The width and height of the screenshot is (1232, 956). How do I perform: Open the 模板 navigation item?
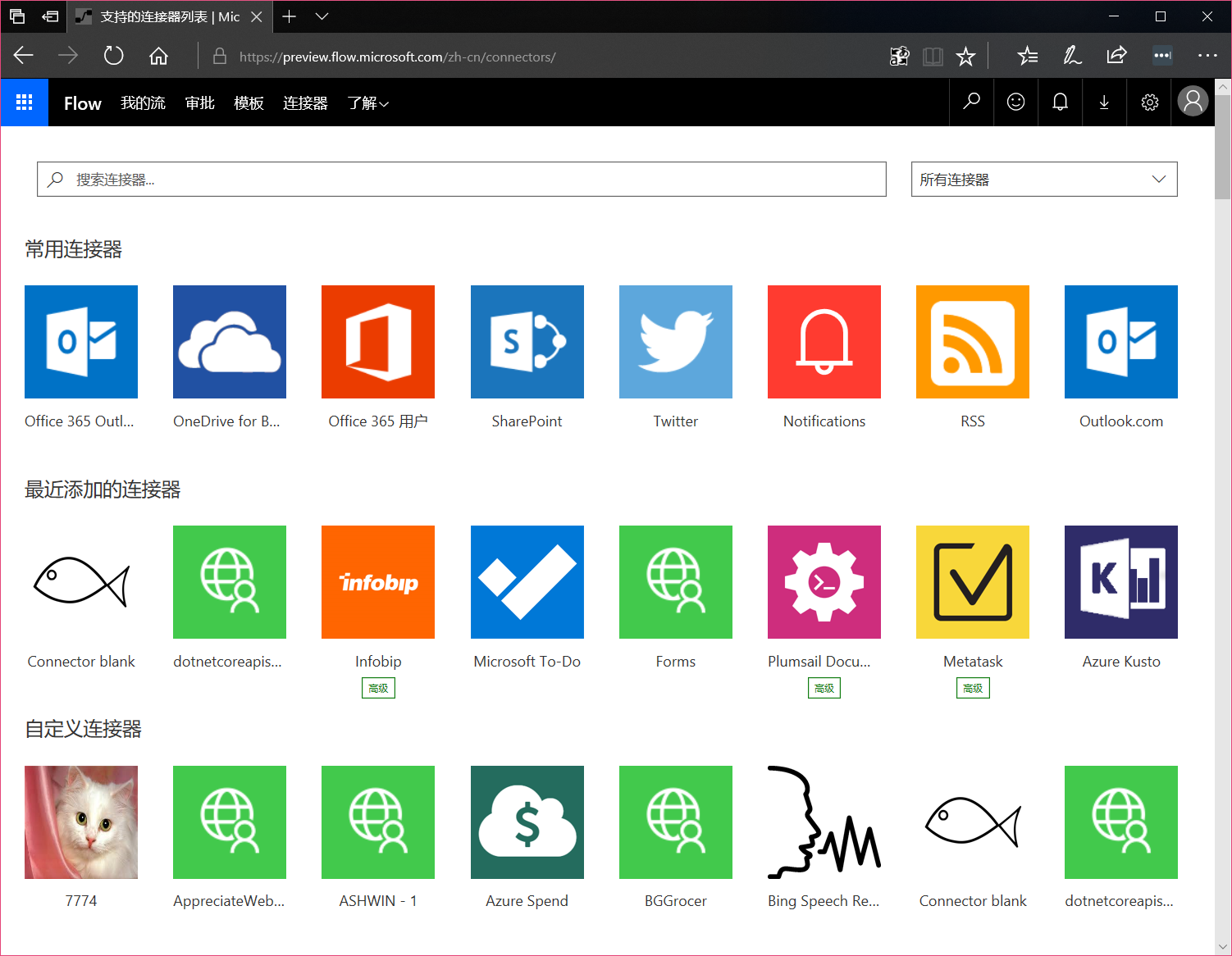click(249, 103)
